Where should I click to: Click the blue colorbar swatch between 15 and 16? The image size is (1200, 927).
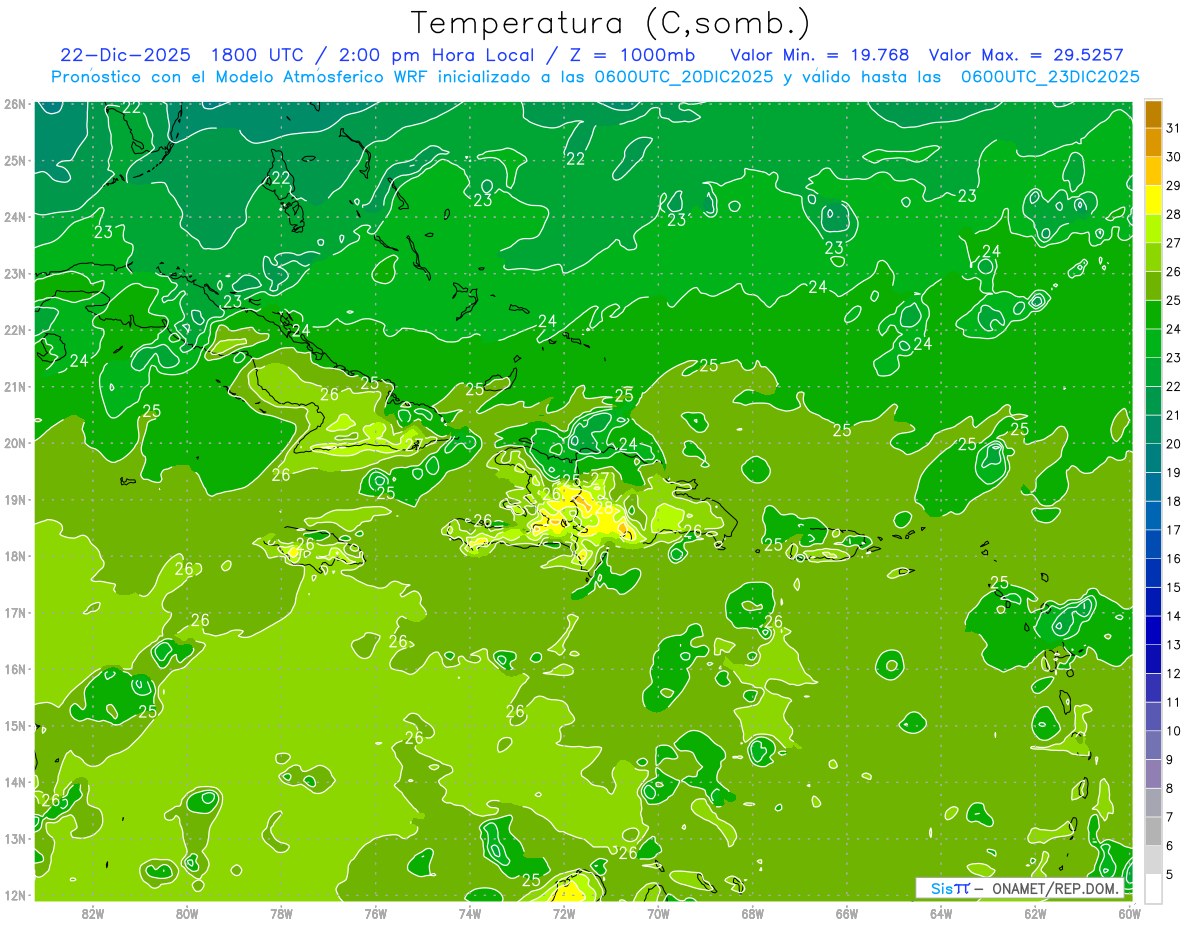click(1154, 573)
